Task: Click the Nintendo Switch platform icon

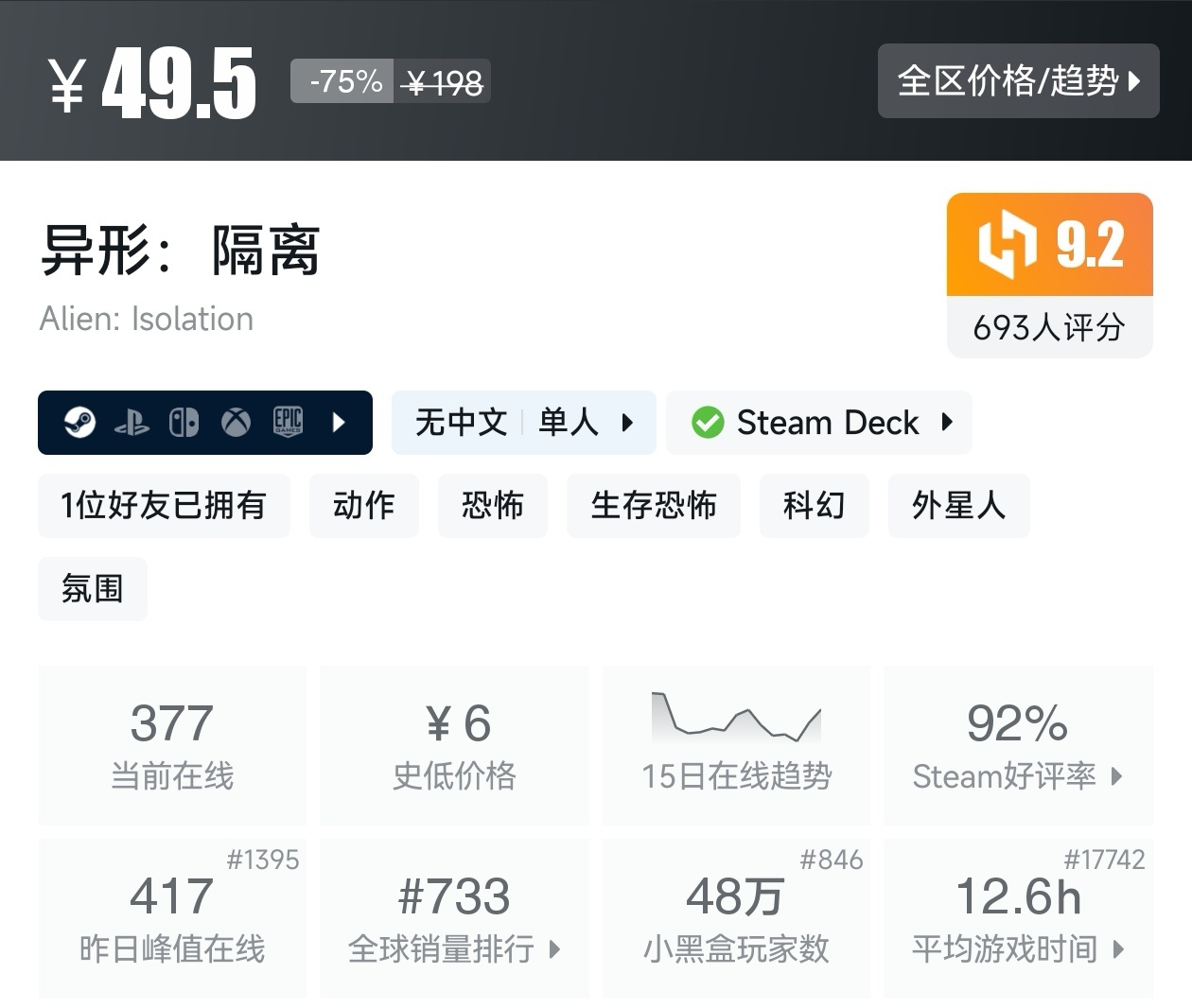Action: click(184, 423)
